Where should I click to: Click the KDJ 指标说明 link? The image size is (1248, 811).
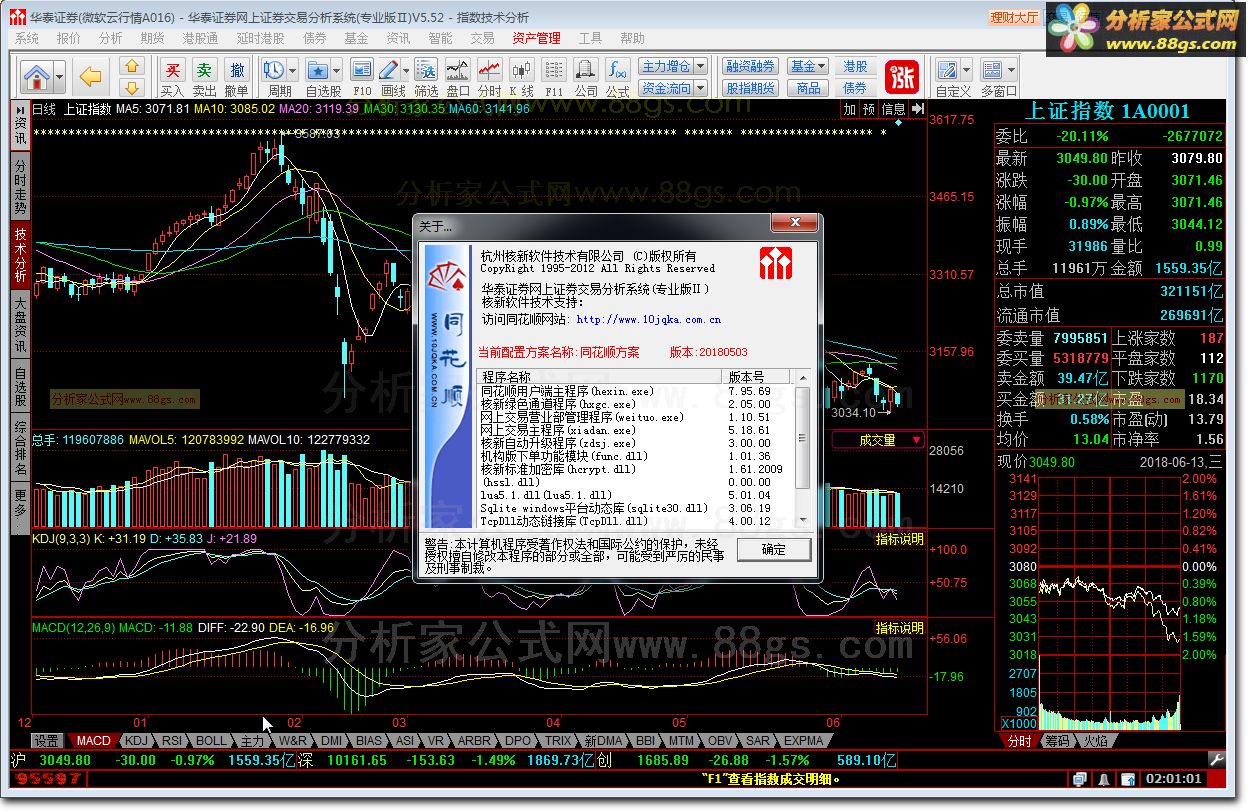pyautogui.click(x=900, y=539)
